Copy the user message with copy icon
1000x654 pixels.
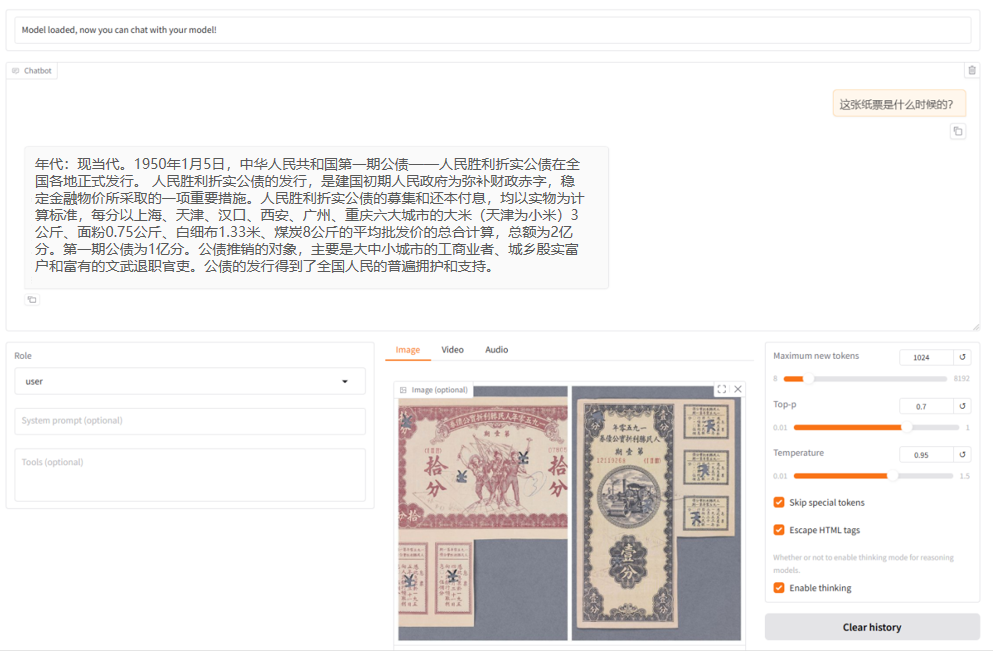coord(958,131)
